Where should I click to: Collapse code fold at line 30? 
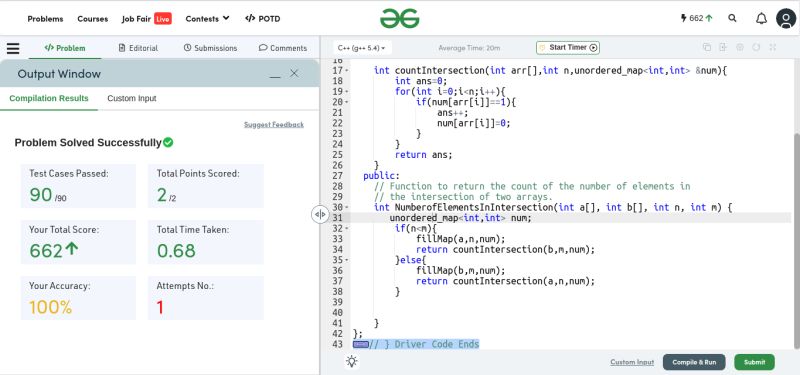tap(347, 208)
